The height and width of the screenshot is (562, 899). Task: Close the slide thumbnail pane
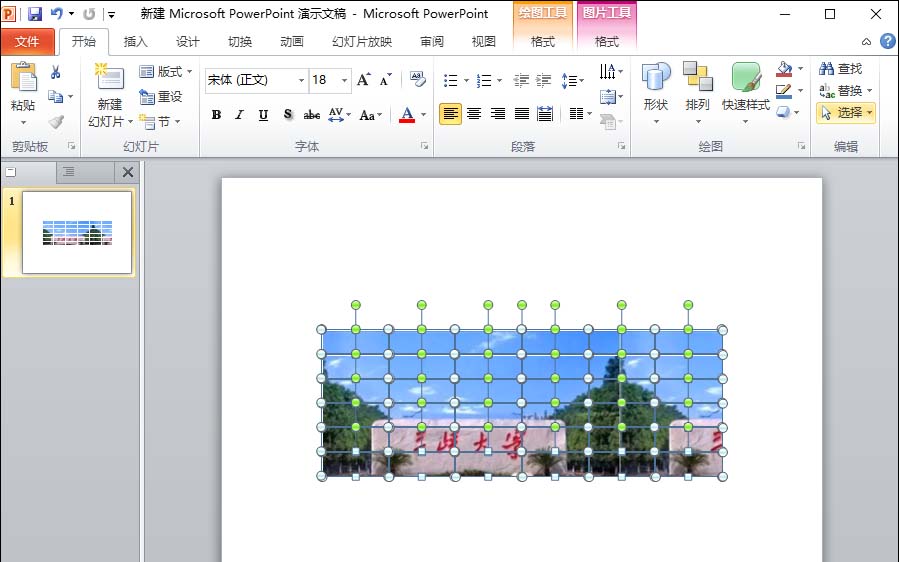click(x=128, y=172)
